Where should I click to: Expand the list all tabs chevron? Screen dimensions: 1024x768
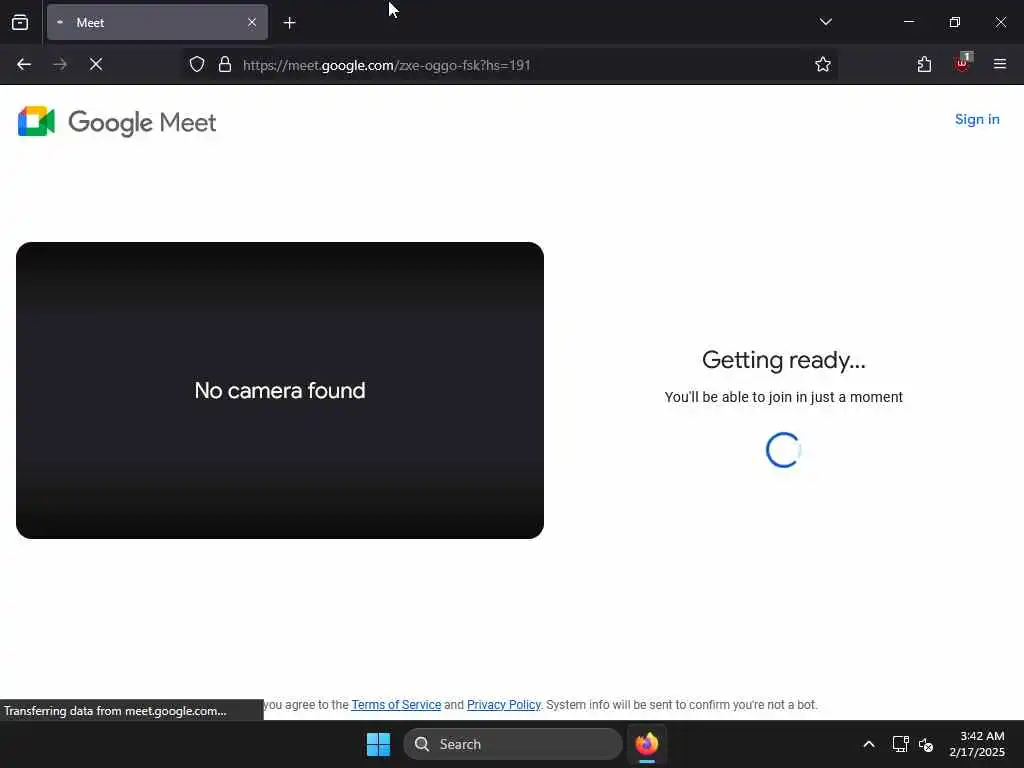(x=825, y=22)
